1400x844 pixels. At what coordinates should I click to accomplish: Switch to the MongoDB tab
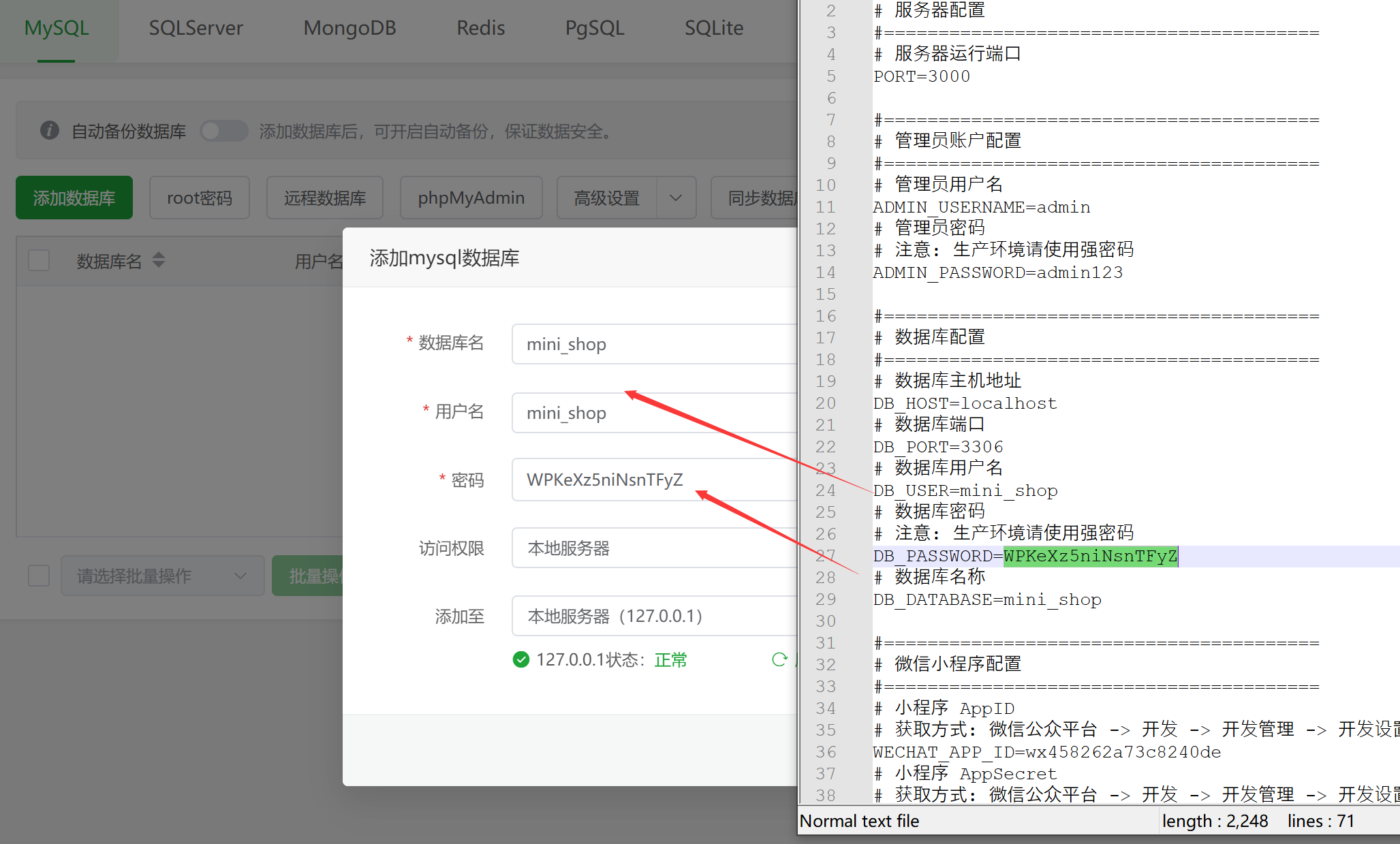click(x=349, y=28)
